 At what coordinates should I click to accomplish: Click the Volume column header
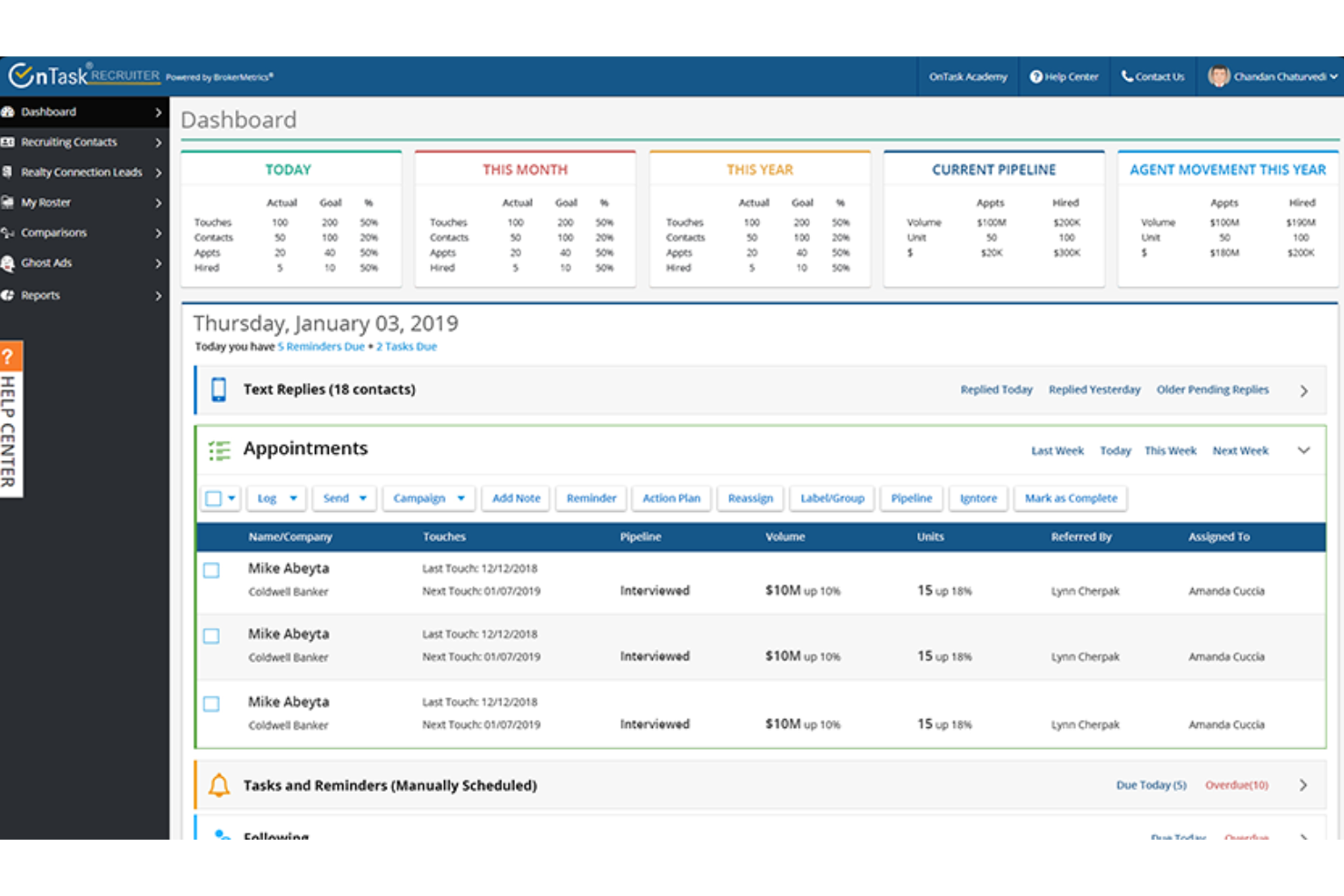click(x=785, y=537)
